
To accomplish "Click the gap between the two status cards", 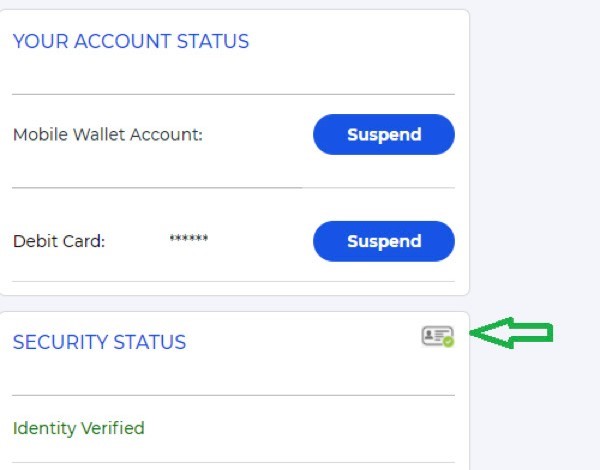I will point(233,304).
